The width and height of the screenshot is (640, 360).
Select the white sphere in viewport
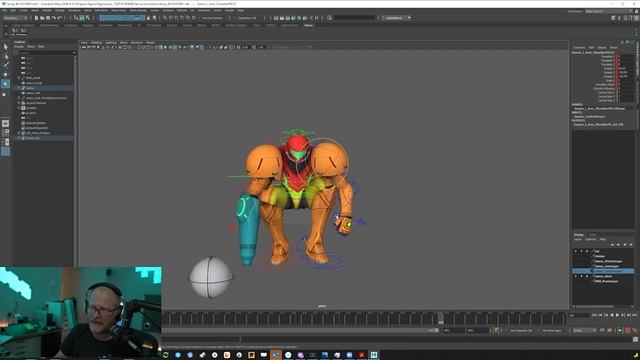(x=210, y=278)
